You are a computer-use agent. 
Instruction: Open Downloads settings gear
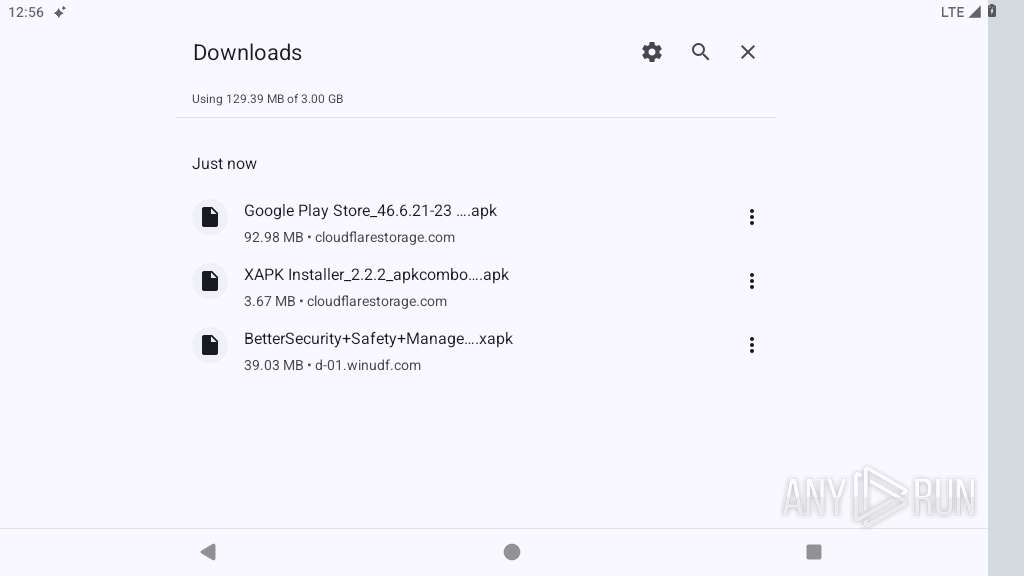pos(652,52)
